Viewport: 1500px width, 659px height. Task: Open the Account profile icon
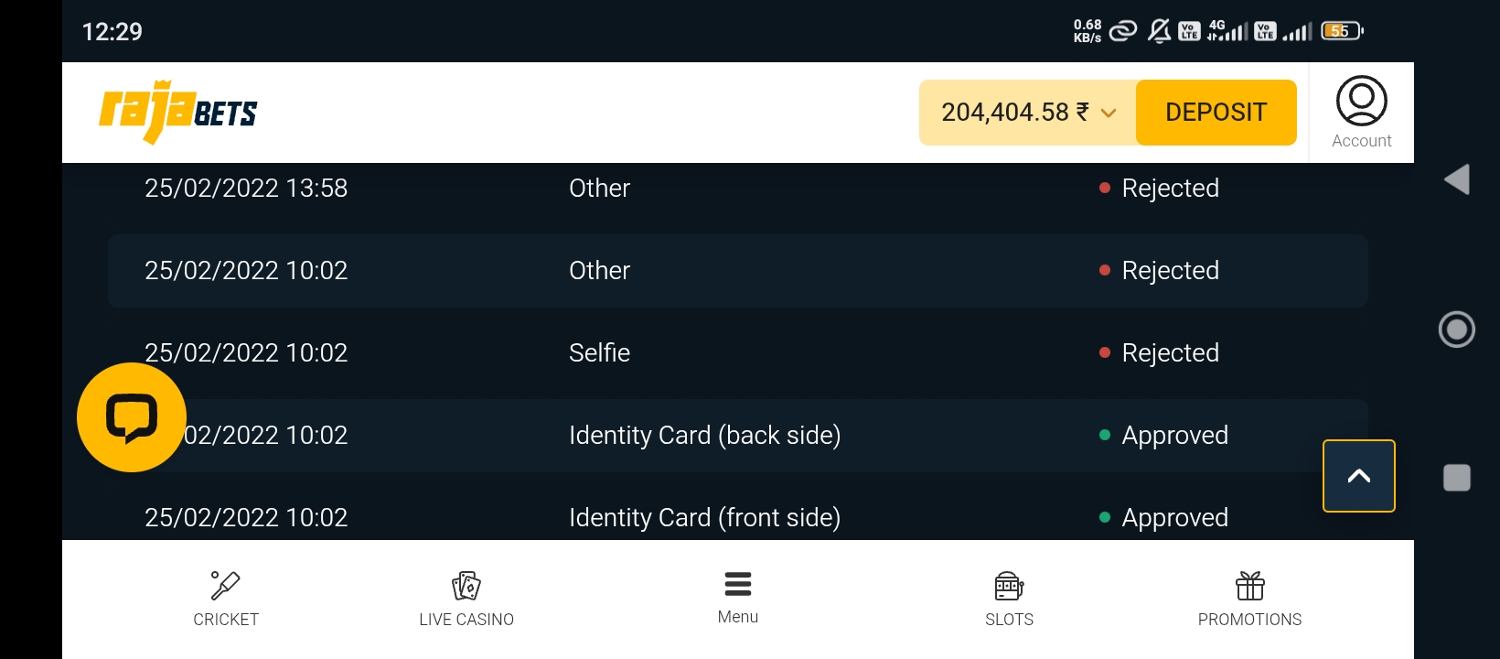coord(1361,101)
